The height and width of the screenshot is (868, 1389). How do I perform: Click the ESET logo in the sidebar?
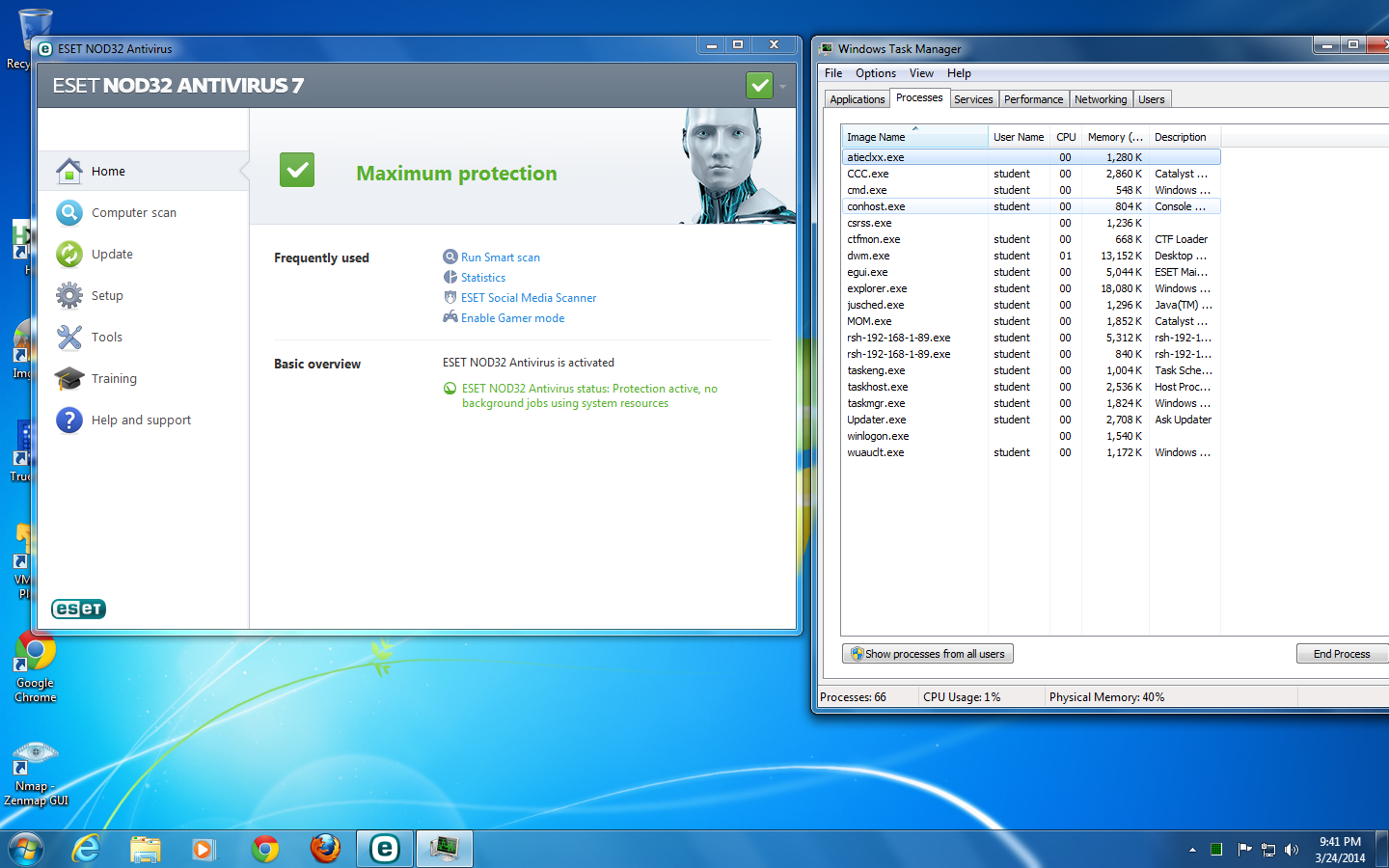pyautogui.click(x=78, y=609)
